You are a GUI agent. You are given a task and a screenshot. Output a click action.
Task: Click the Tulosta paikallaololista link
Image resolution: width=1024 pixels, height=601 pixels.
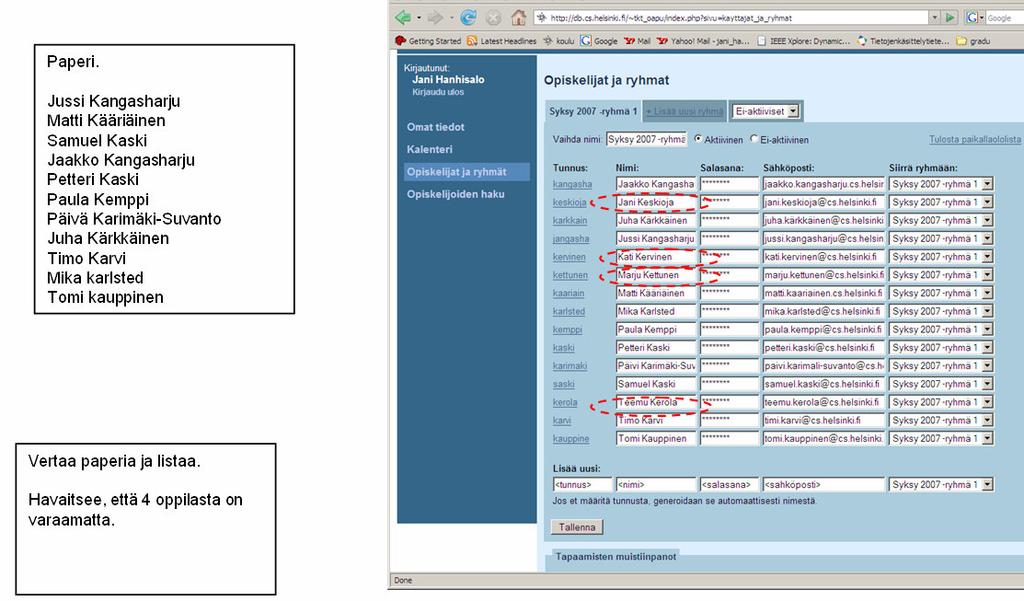click(975, 140)
